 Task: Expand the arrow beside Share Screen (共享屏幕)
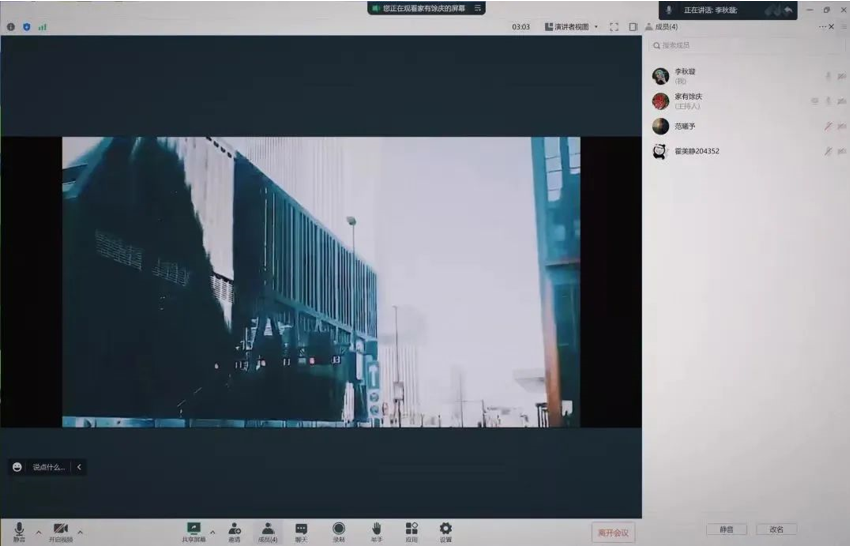[x=212, y=531]
